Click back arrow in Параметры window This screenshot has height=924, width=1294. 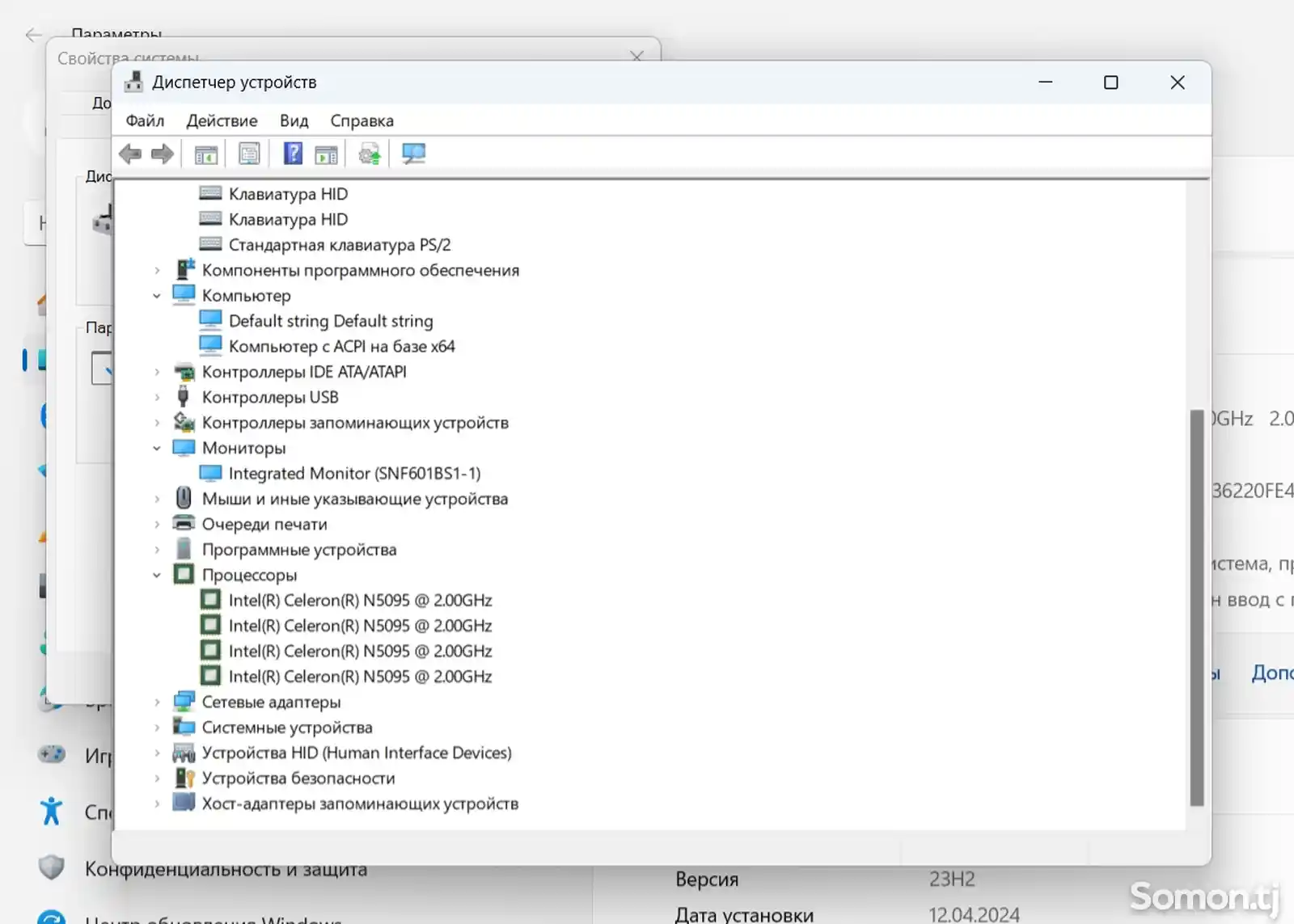(x=33, y=34)
